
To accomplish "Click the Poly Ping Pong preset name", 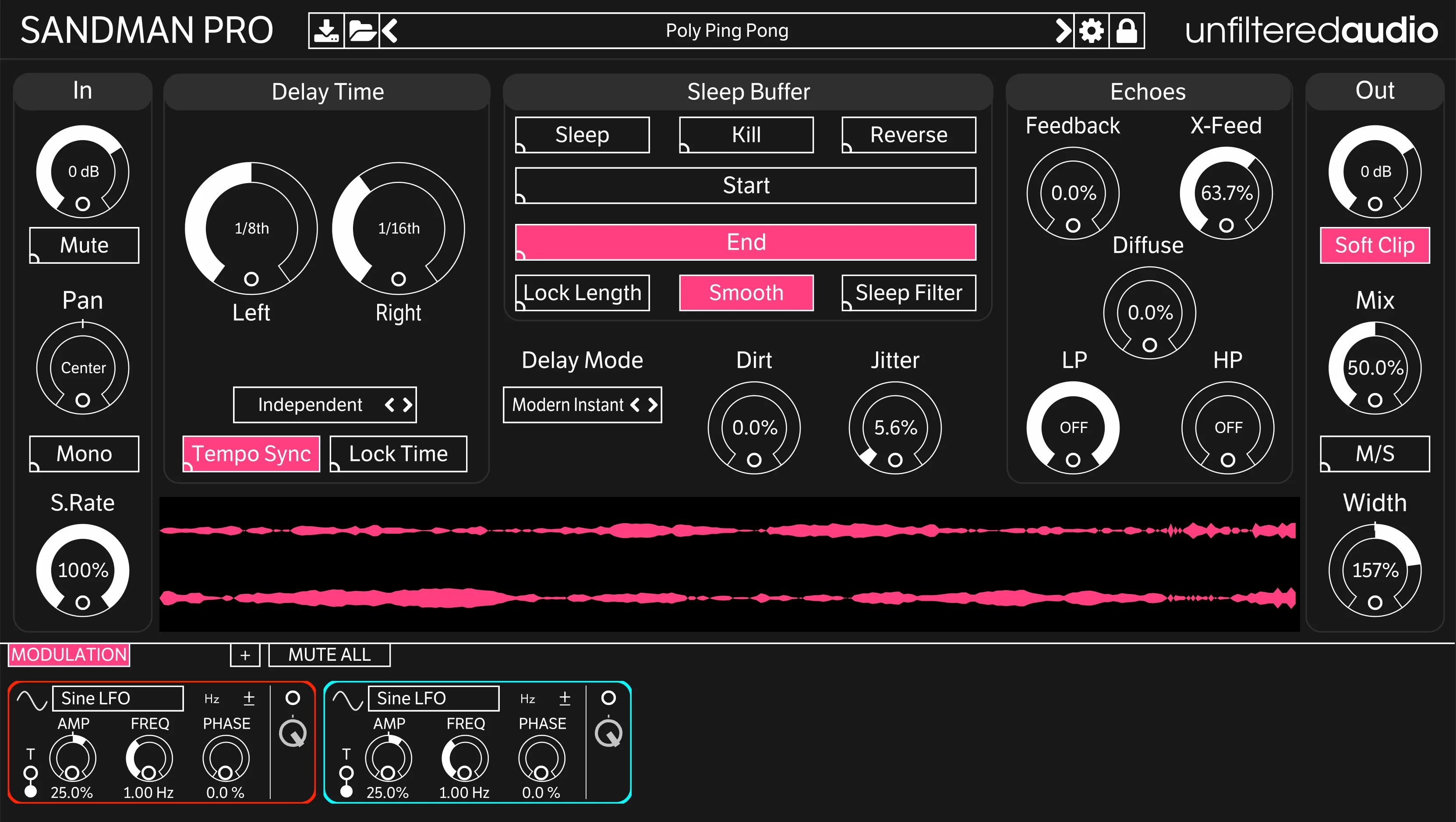I will click(x=726, y=31).
